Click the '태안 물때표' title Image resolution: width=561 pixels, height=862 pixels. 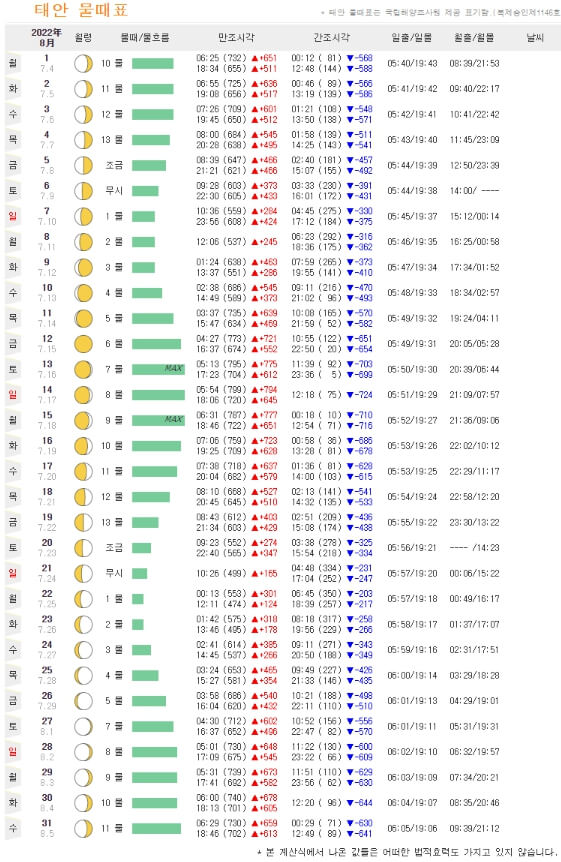tap(81, 10)
